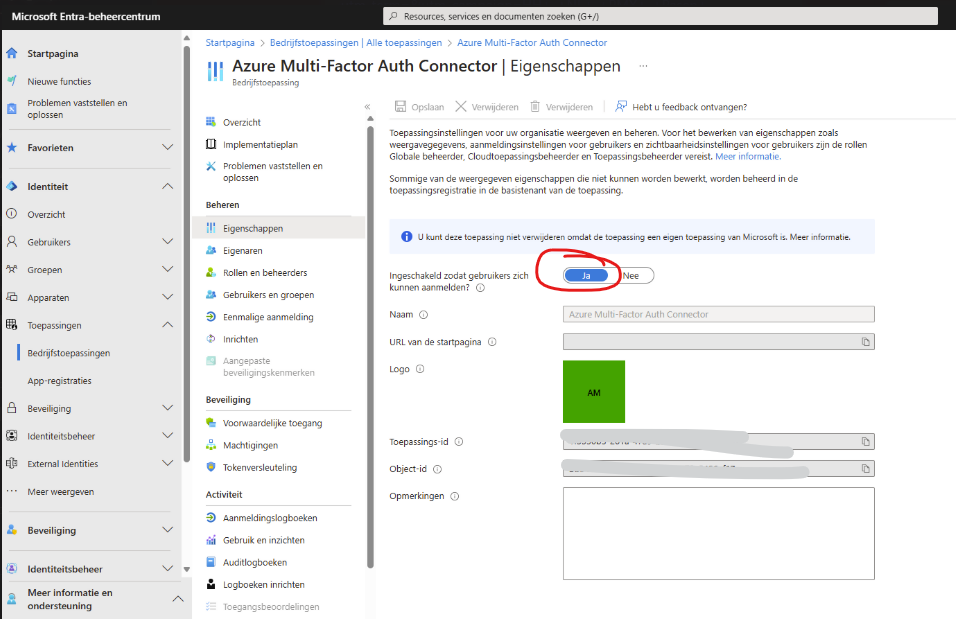Click the Identiteitsbeheer icon under Identiteit
The height and width of the screenshot is (619, 956).
(12, 436)
